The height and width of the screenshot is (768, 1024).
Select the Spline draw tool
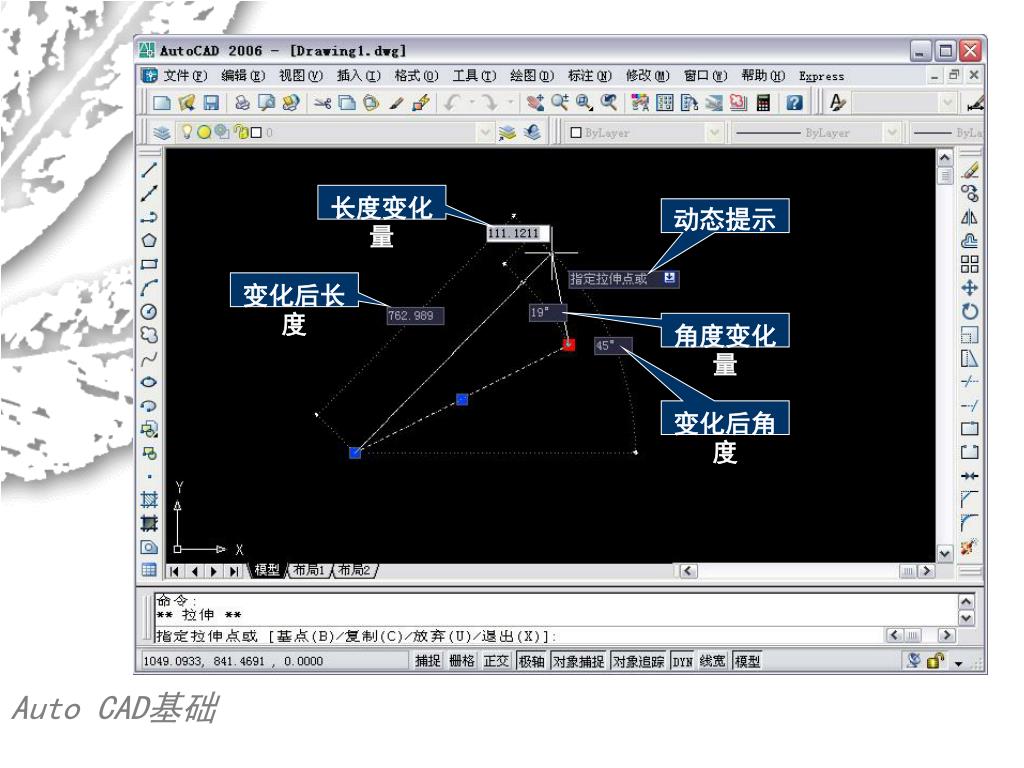coord(150,359)
